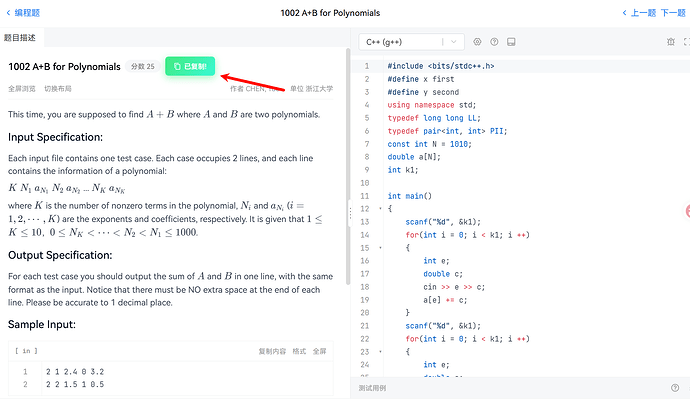
Task: Go to previous problem 上一题
Action: 639,13
